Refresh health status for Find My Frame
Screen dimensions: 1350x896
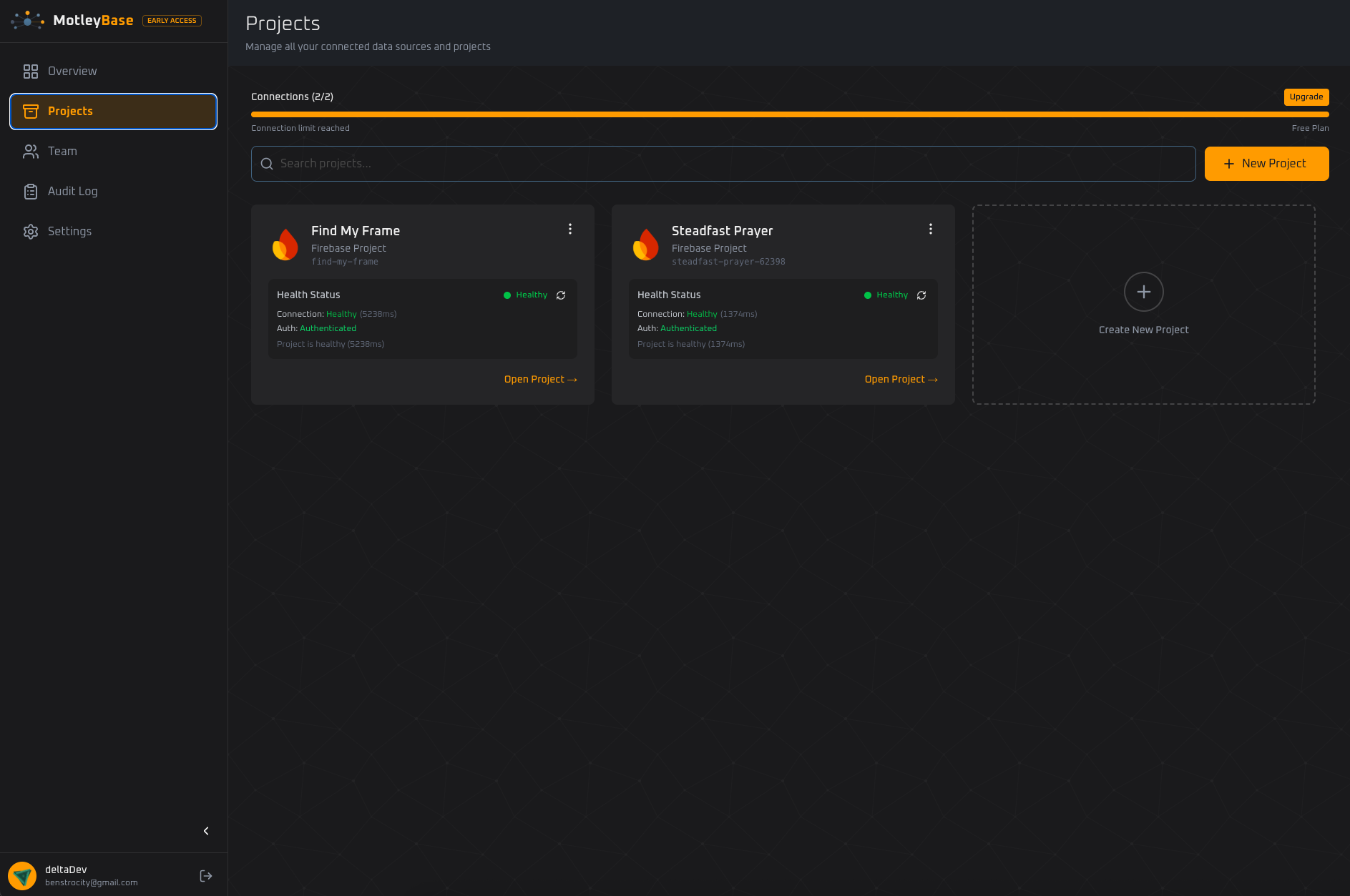561,295
